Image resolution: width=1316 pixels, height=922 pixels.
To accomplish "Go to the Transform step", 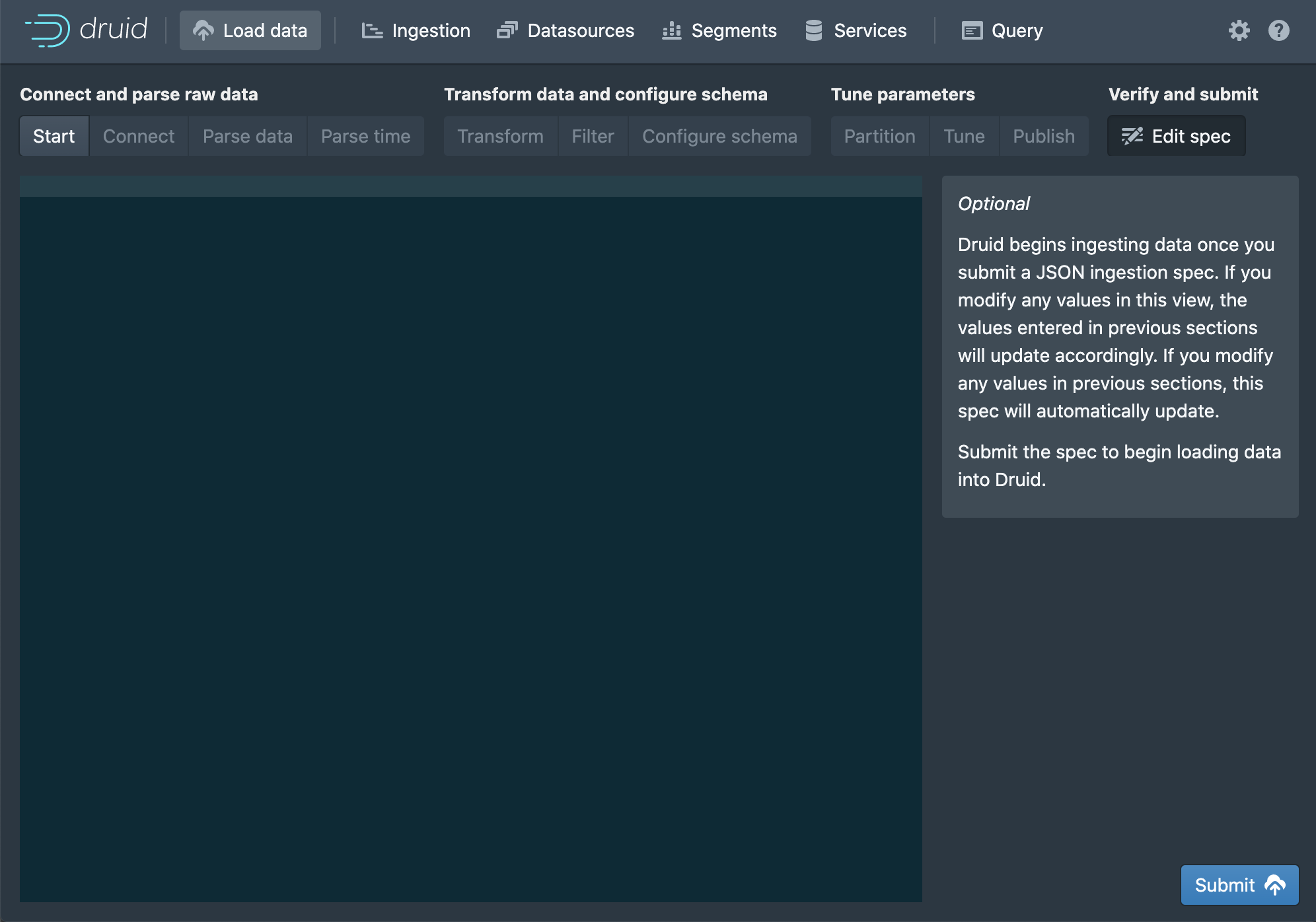I will point(501,136).
